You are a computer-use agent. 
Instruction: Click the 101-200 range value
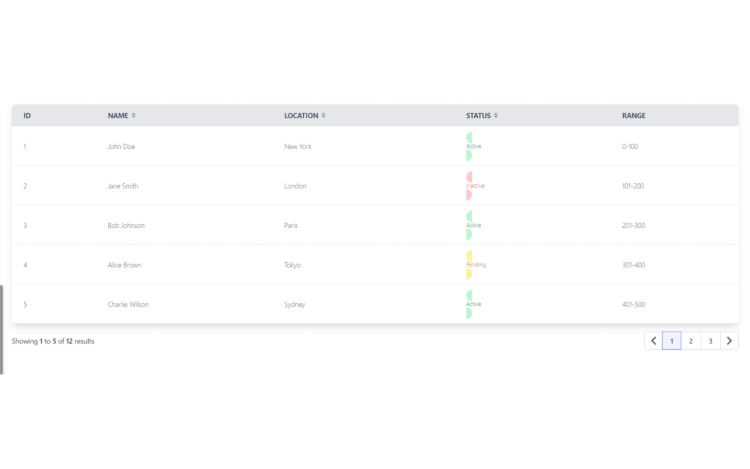pos(632,186)
